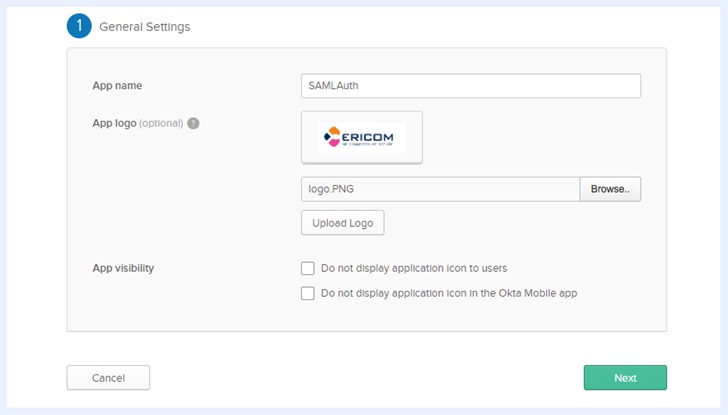Click the Upload Logo button
728x415 pixels.
click(342, 222)
